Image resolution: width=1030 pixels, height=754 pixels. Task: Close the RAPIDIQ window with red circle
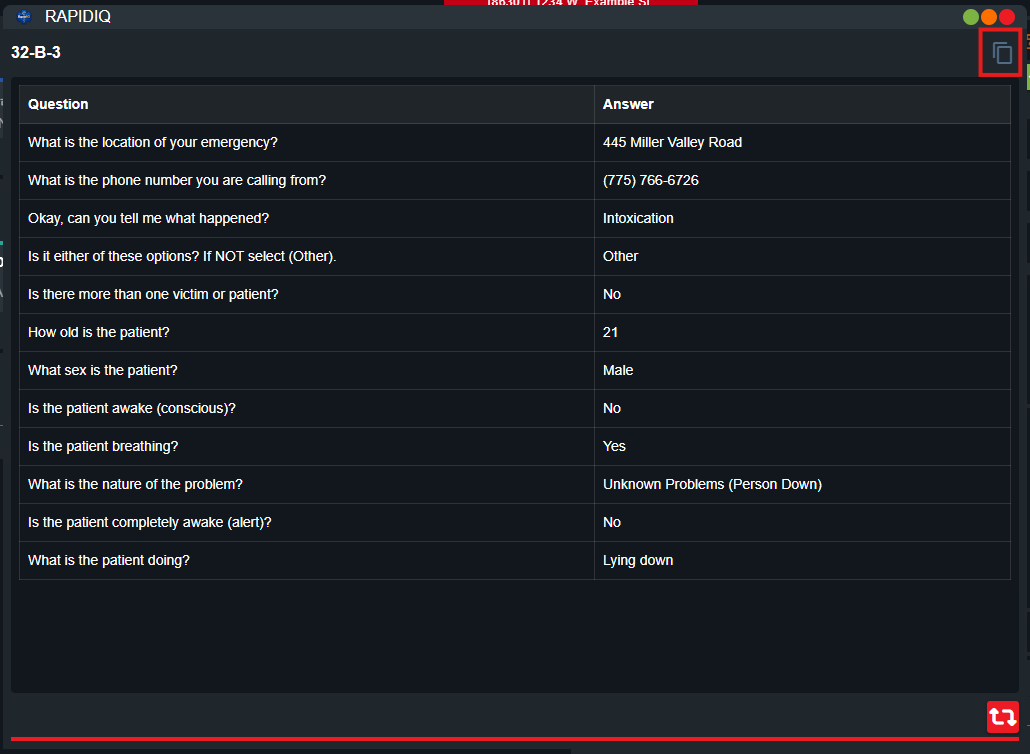coord(1007,17)
